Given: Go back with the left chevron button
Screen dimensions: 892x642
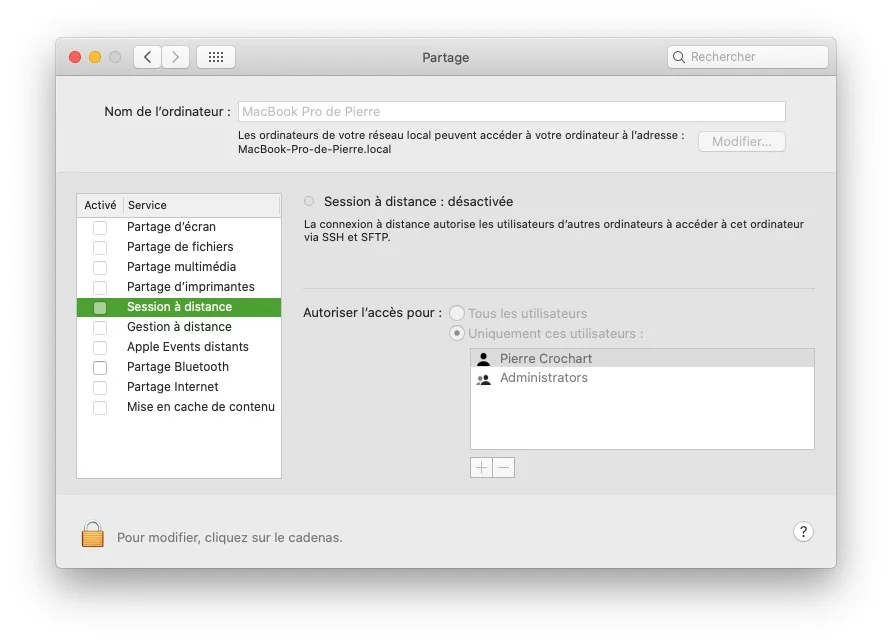Looking at the screenshot, I should click(148, 57).
